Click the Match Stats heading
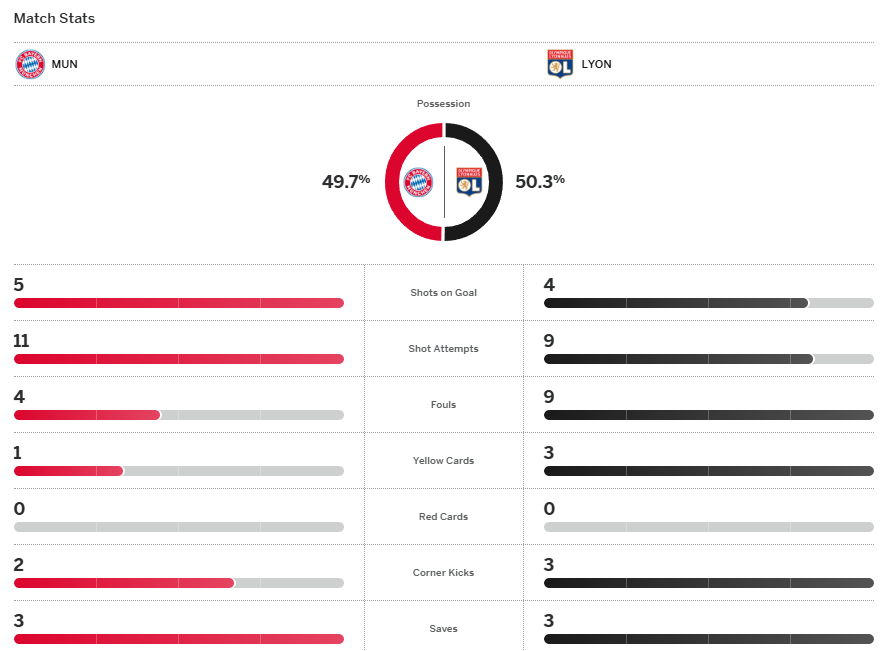Viewport: 881px width, 651px height. tap(55, 19)
